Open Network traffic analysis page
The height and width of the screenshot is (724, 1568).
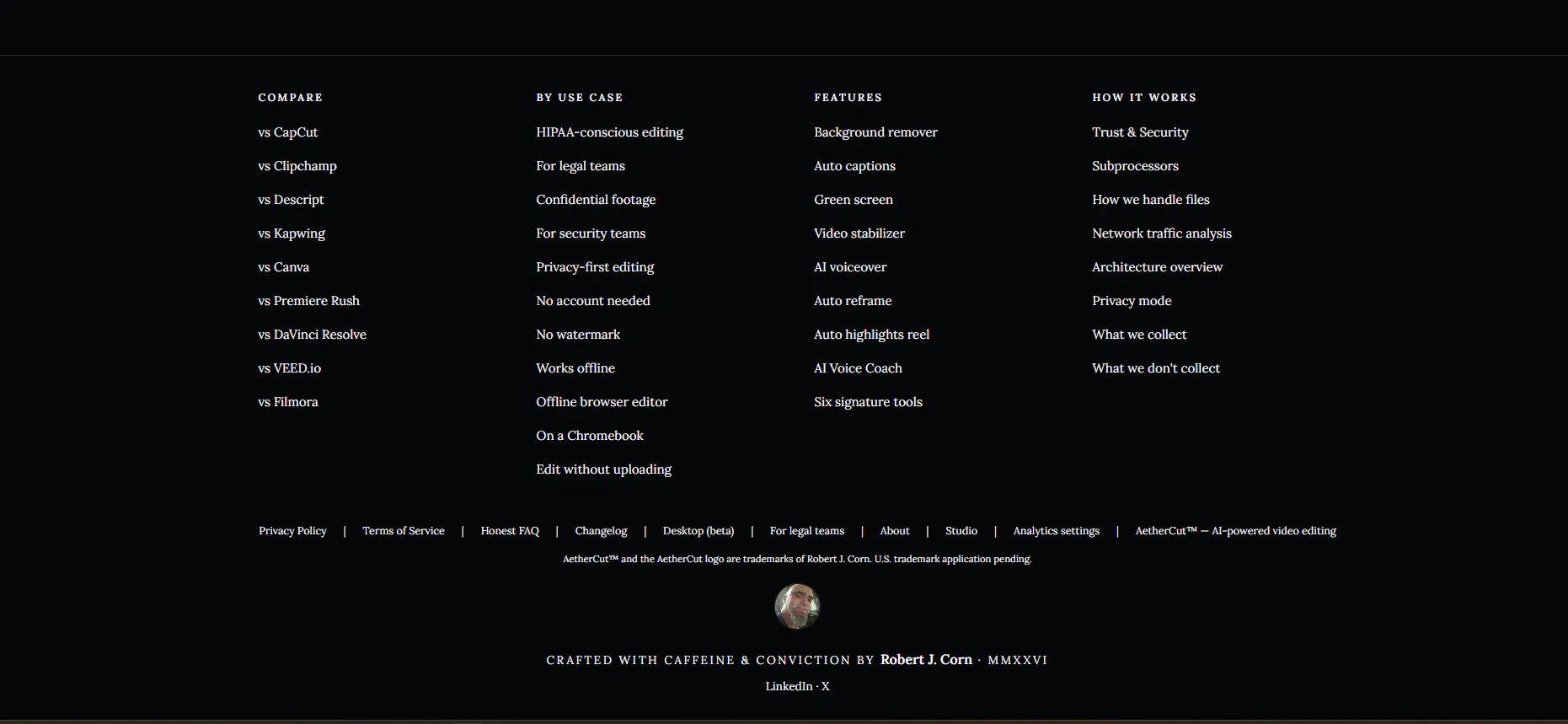(1162, 233)
